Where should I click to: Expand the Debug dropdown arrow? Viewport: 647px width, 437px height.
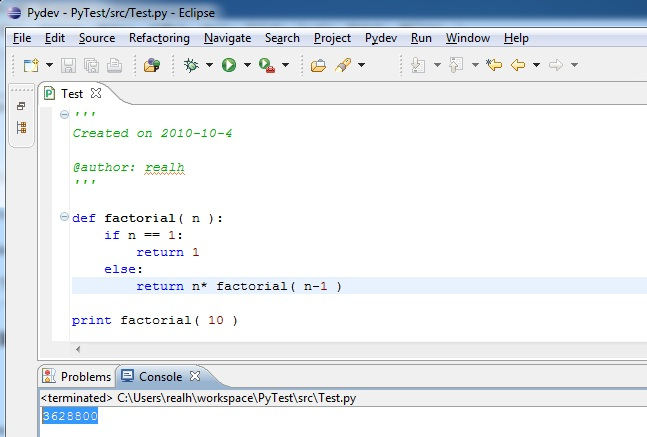point(209,65)
